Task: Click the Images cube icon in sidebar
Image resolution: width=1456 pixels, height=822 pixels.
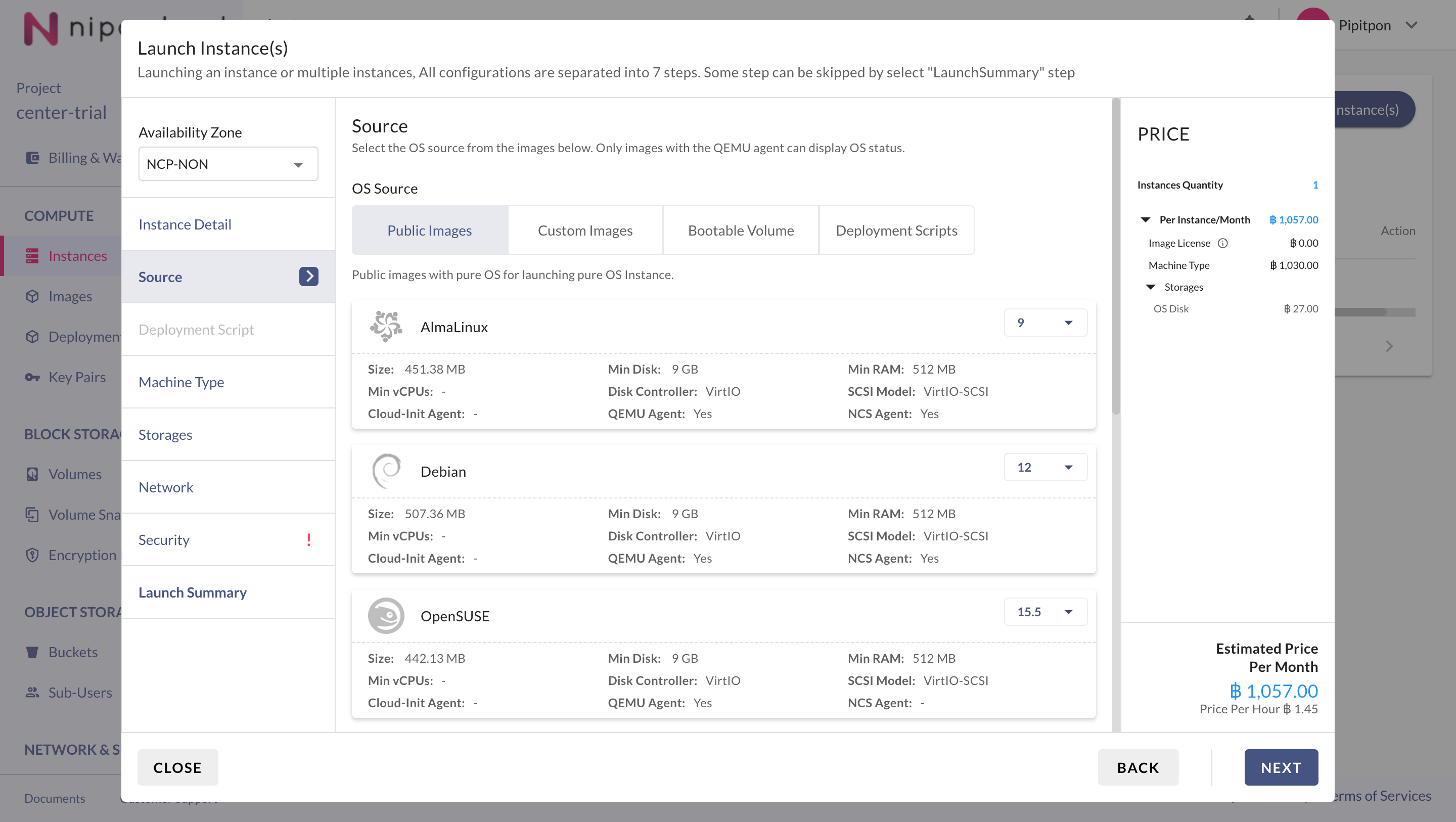Action: pos(32,296)
